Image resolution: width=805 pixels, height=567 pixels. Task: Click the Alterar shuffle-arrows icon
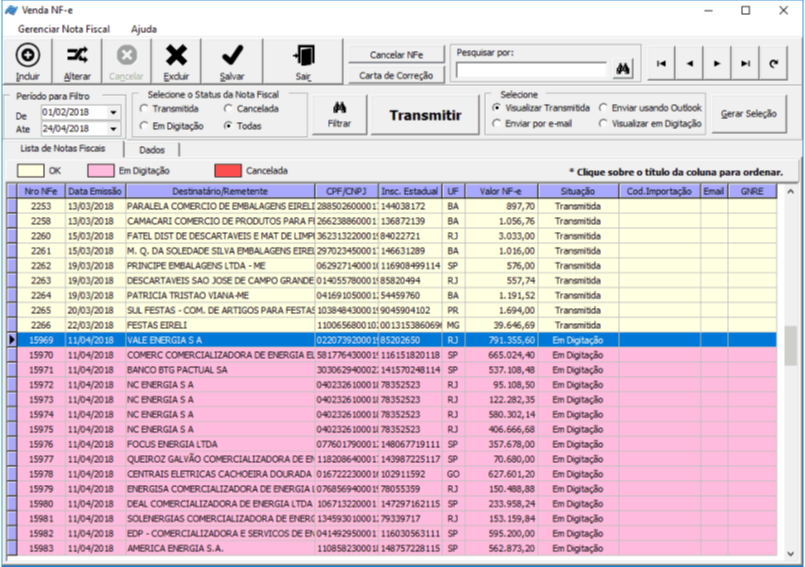click(x=77, y=56)
